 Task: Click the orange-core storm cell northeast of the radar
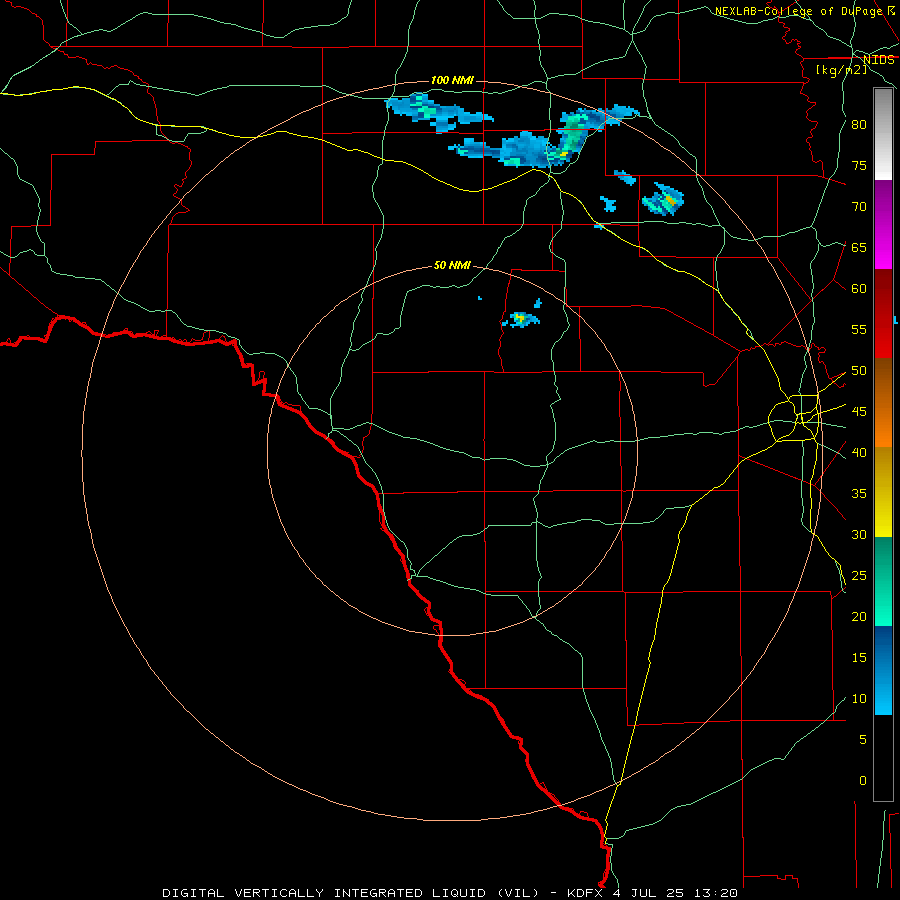click(664, 200)
